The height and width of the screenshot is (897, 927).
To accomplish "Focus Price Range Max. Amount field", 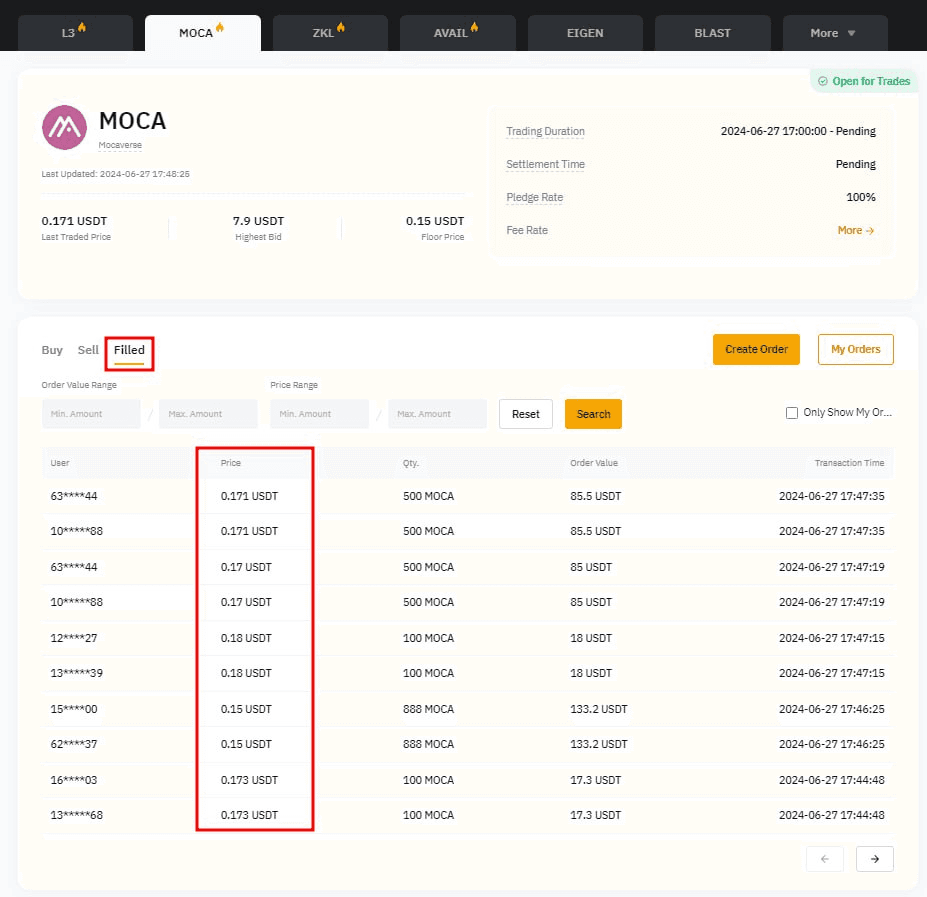I will pyautogui.click(x=437, y=414).
